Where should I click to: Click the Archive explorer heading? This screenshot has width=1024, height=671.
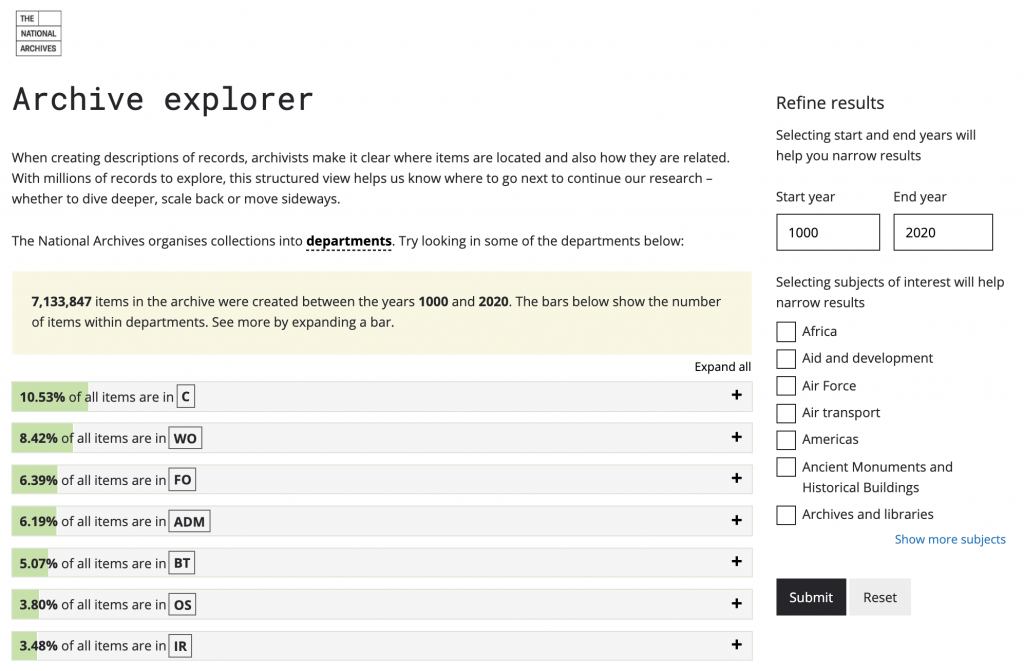163,99
